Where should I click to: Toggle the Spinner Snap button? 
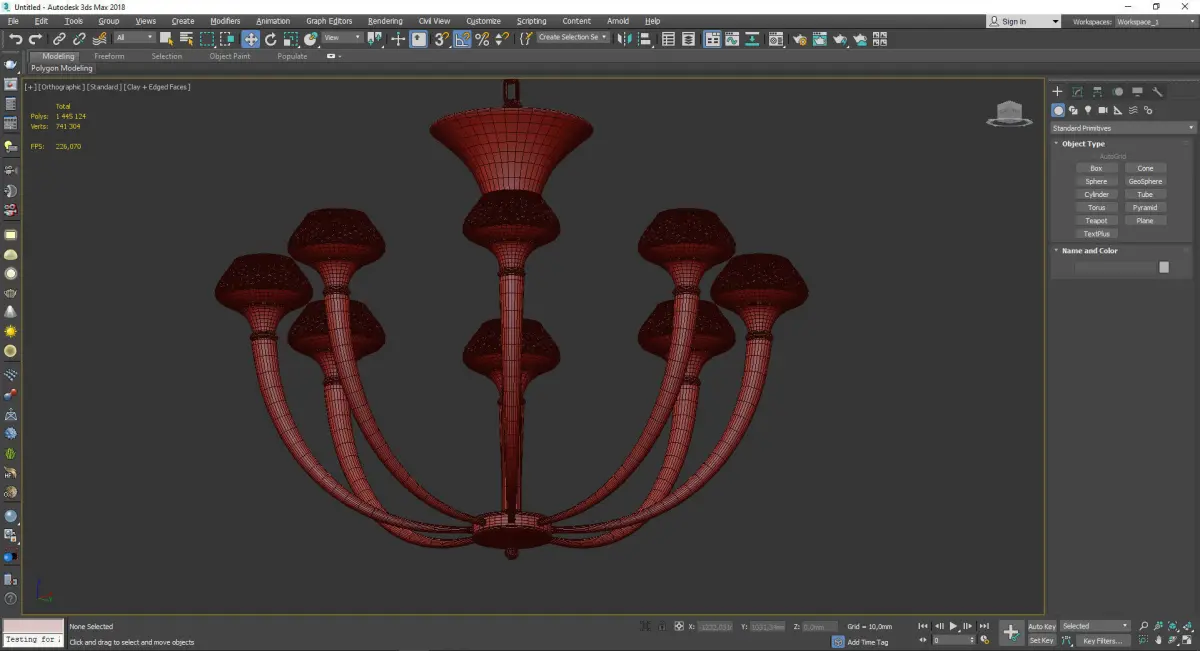[x=502, y=39]
